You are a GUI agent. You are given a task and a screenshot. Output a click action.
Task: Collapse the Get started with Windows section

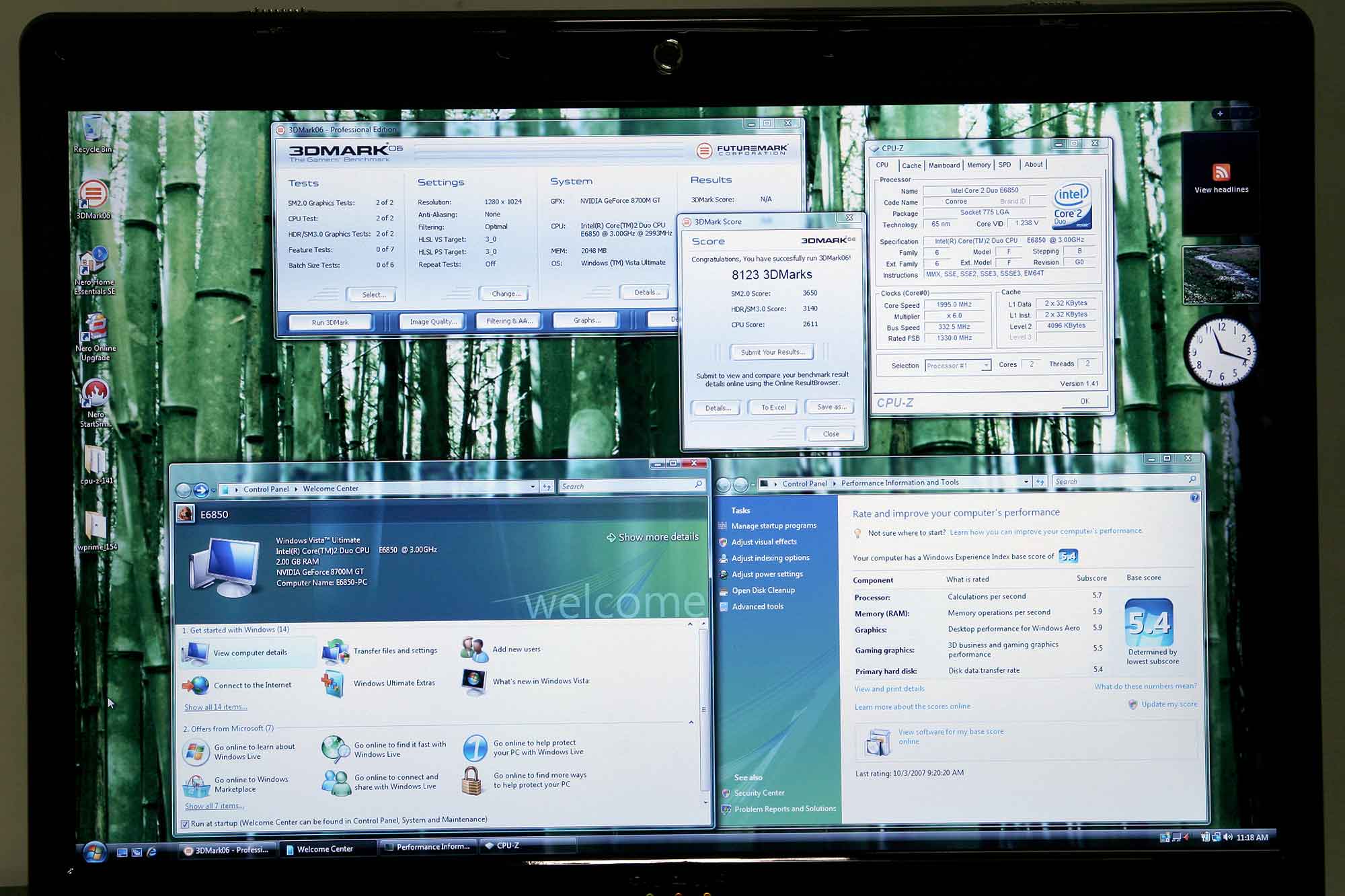[x=690, y=624]
